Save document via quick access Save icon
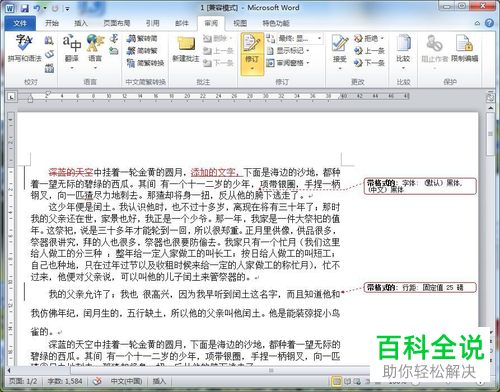Viewport: 500px width, 392px height. point(25,8)
